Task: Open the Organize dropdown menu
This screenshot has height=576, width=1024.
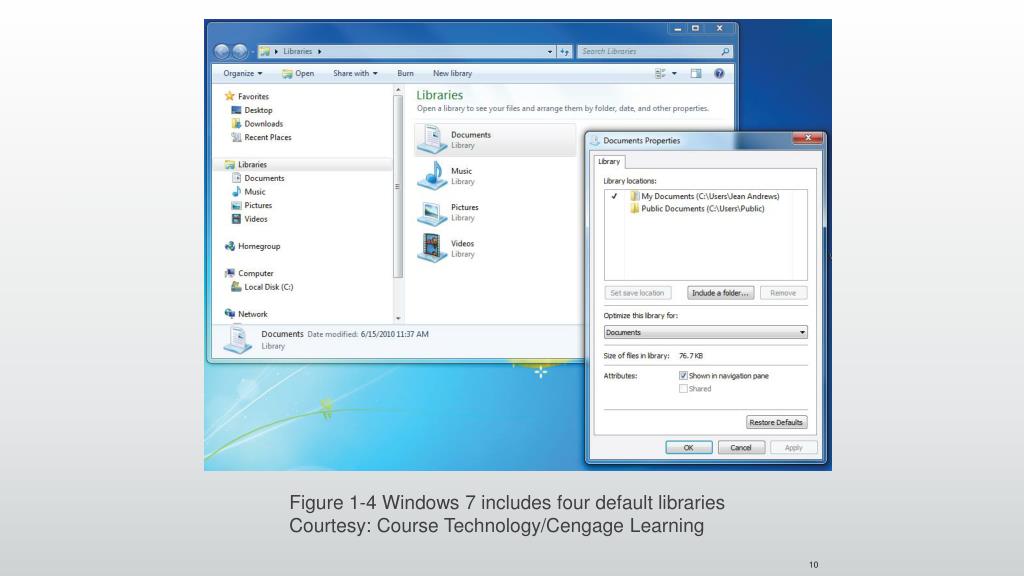Action: click(242, 74)
